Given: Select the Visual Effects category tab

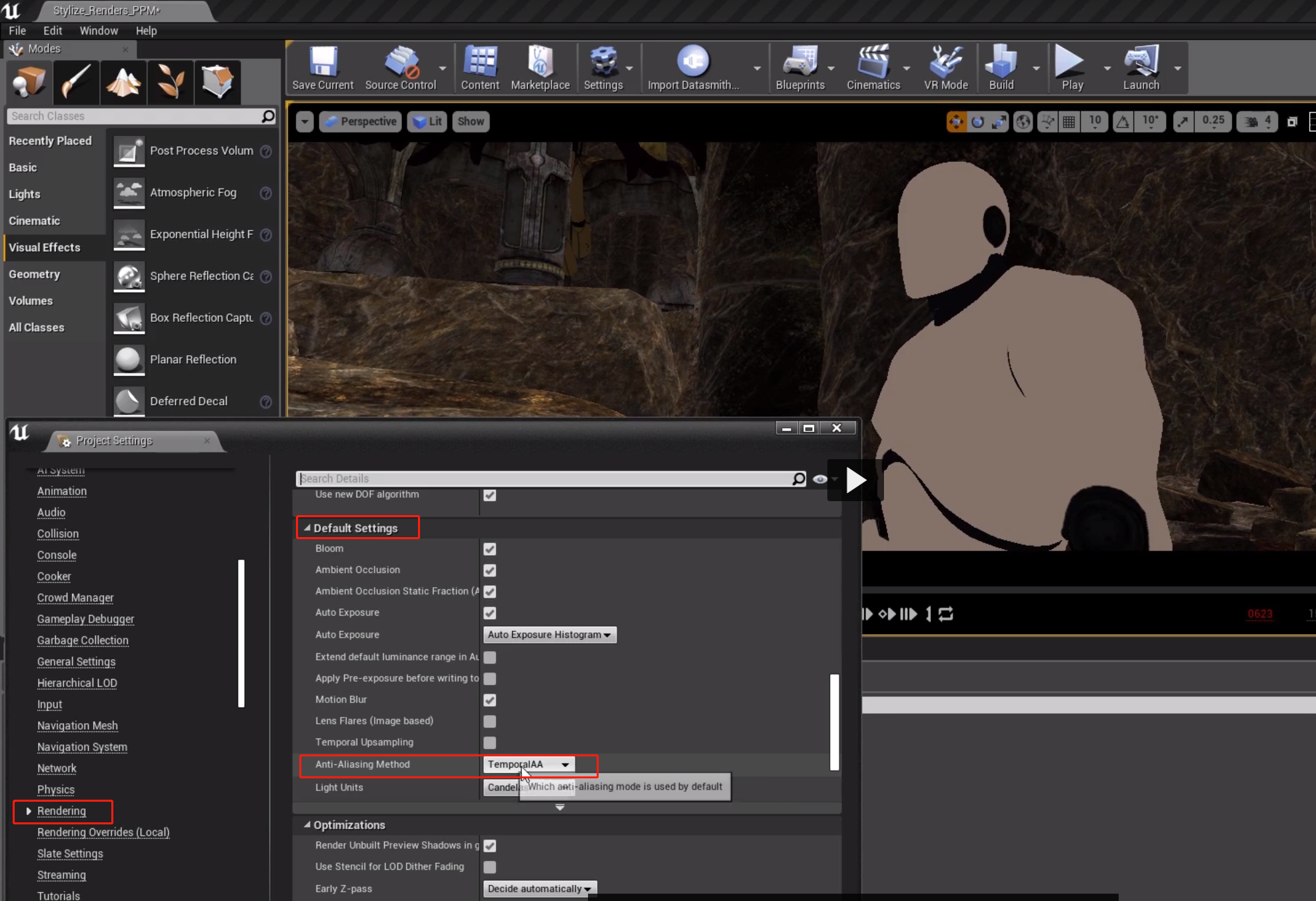Looking at the screenshot, I should [x=45, y=247].
